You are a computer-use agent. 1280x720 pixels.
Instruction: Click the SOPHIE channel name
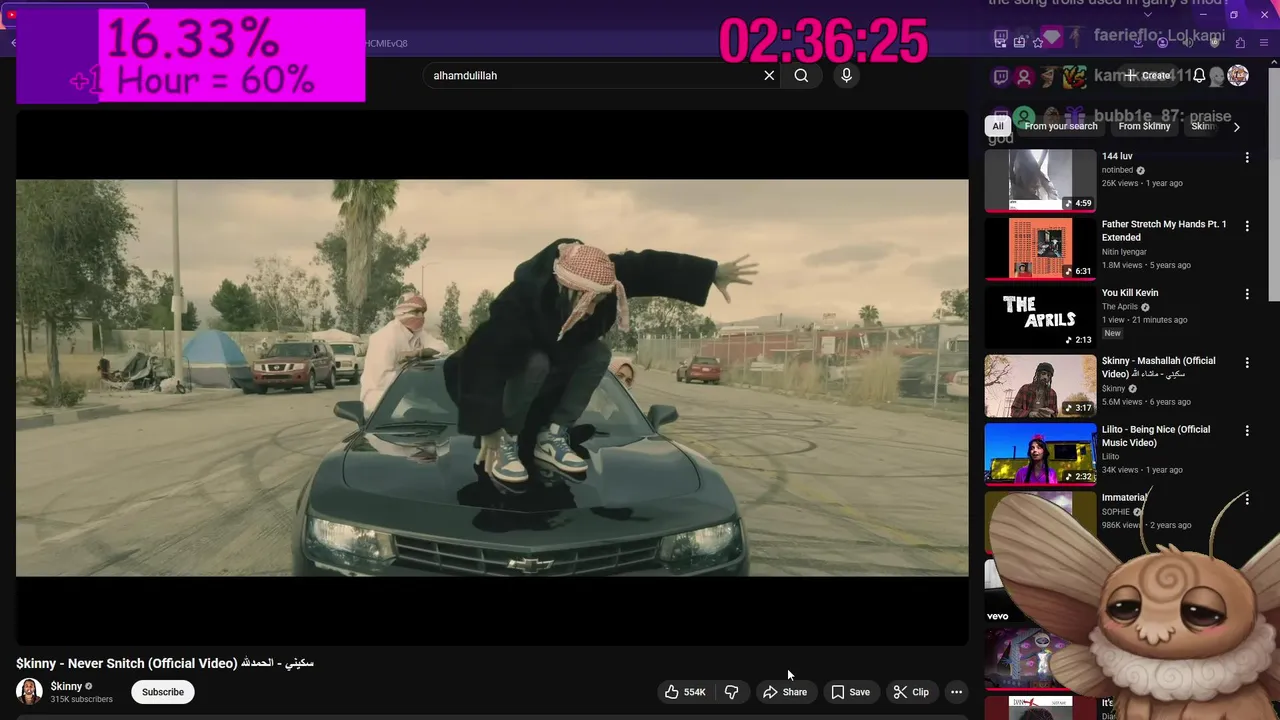[1116, 512]
